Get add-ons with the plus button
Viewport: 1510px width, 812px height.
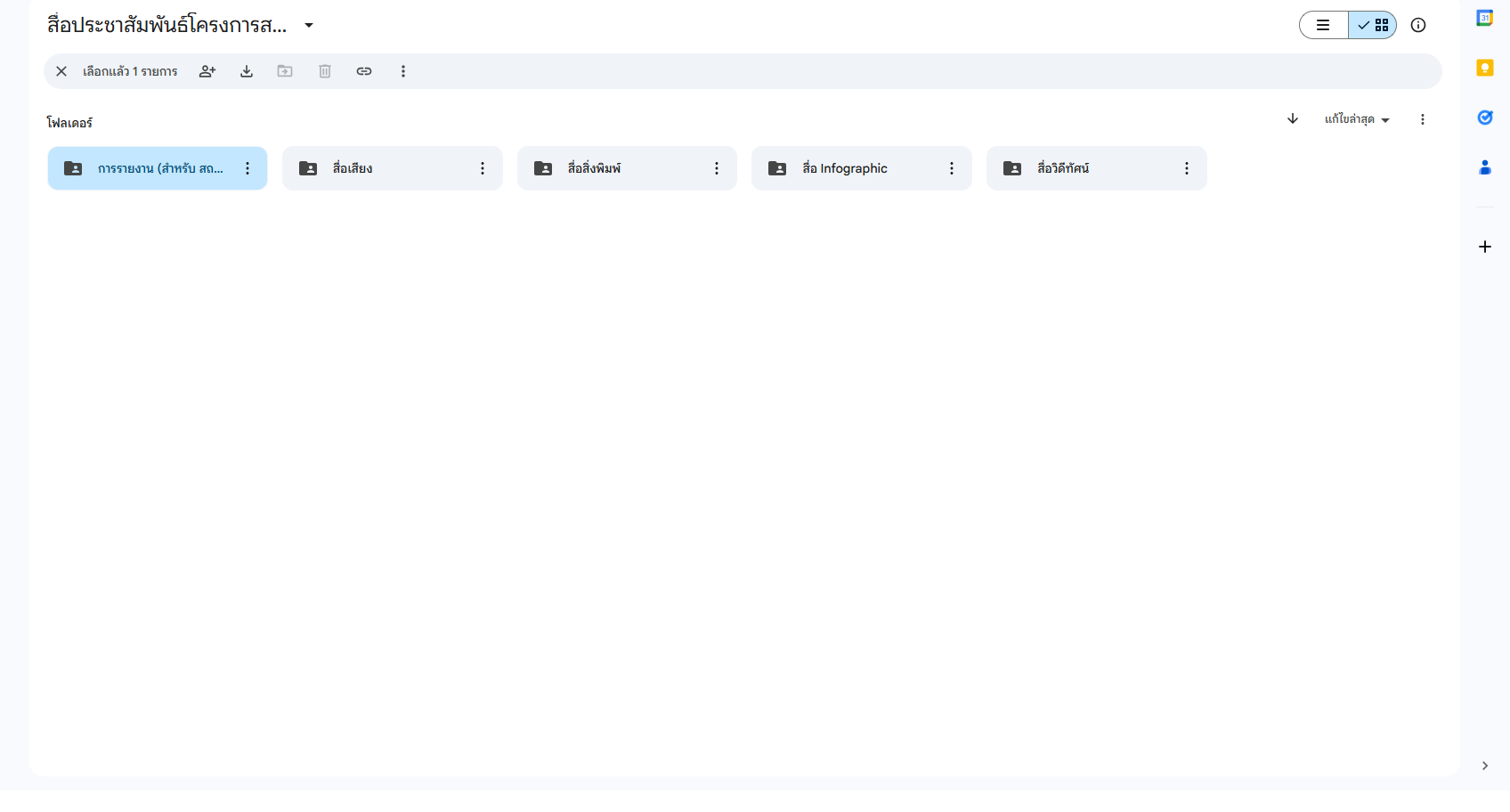tap(1484, 247)
